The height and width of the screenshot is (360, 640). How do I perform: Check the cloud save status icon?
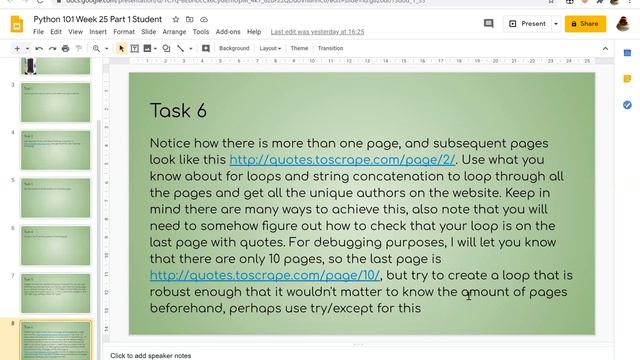click(204, 19)
